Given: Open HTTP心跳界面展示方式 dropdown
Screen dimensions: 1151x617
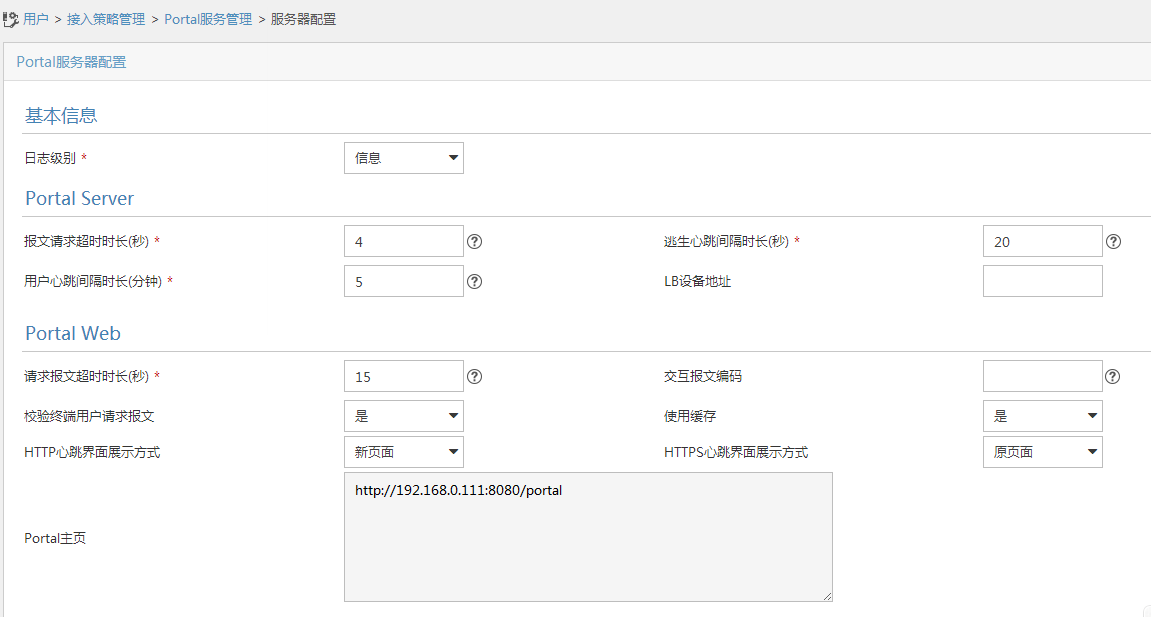Looking at the screenshot, I should [x=403, y=452].
